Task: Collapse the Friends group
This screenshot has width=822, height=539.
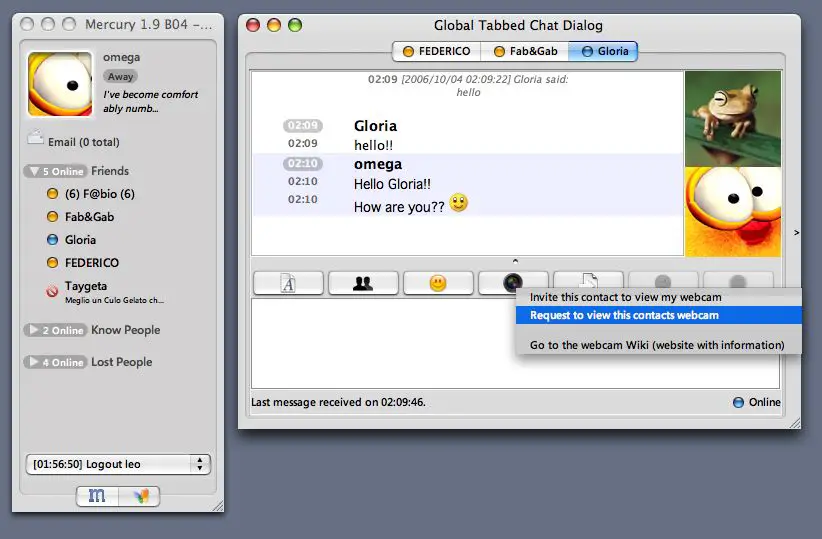Action: click(34, 171)
